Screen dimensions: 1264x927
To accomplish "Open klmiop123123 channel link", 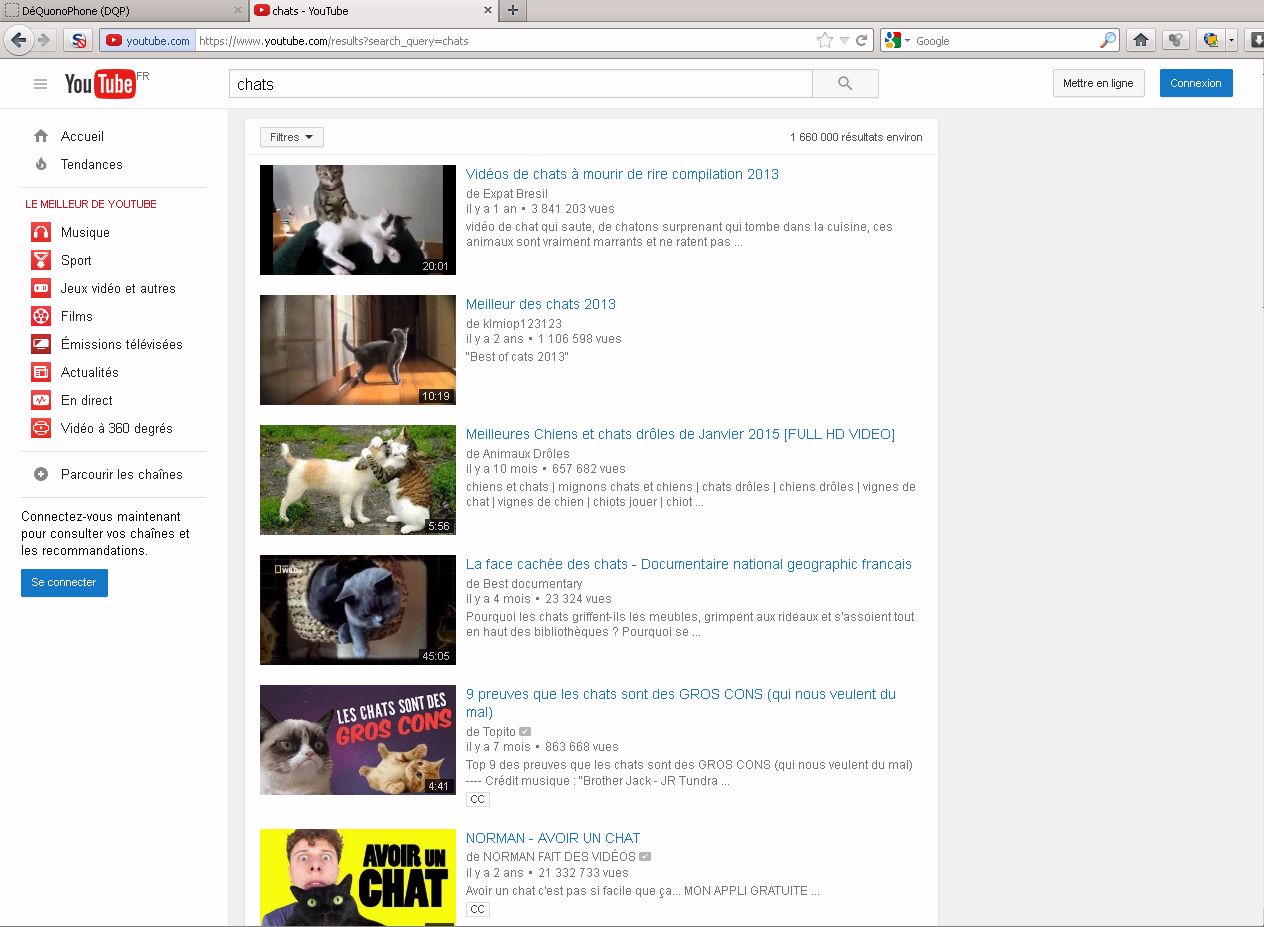I will [521, 324].
